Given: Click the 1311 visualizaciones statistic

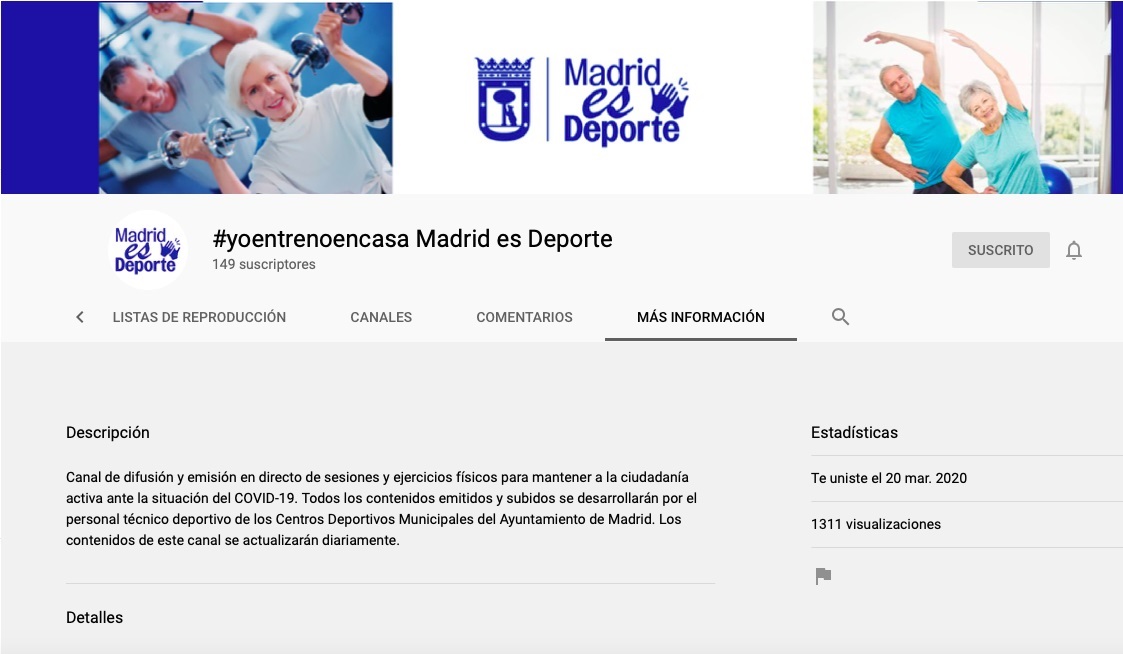Looking at the screenshot, I should pos(875,524).
